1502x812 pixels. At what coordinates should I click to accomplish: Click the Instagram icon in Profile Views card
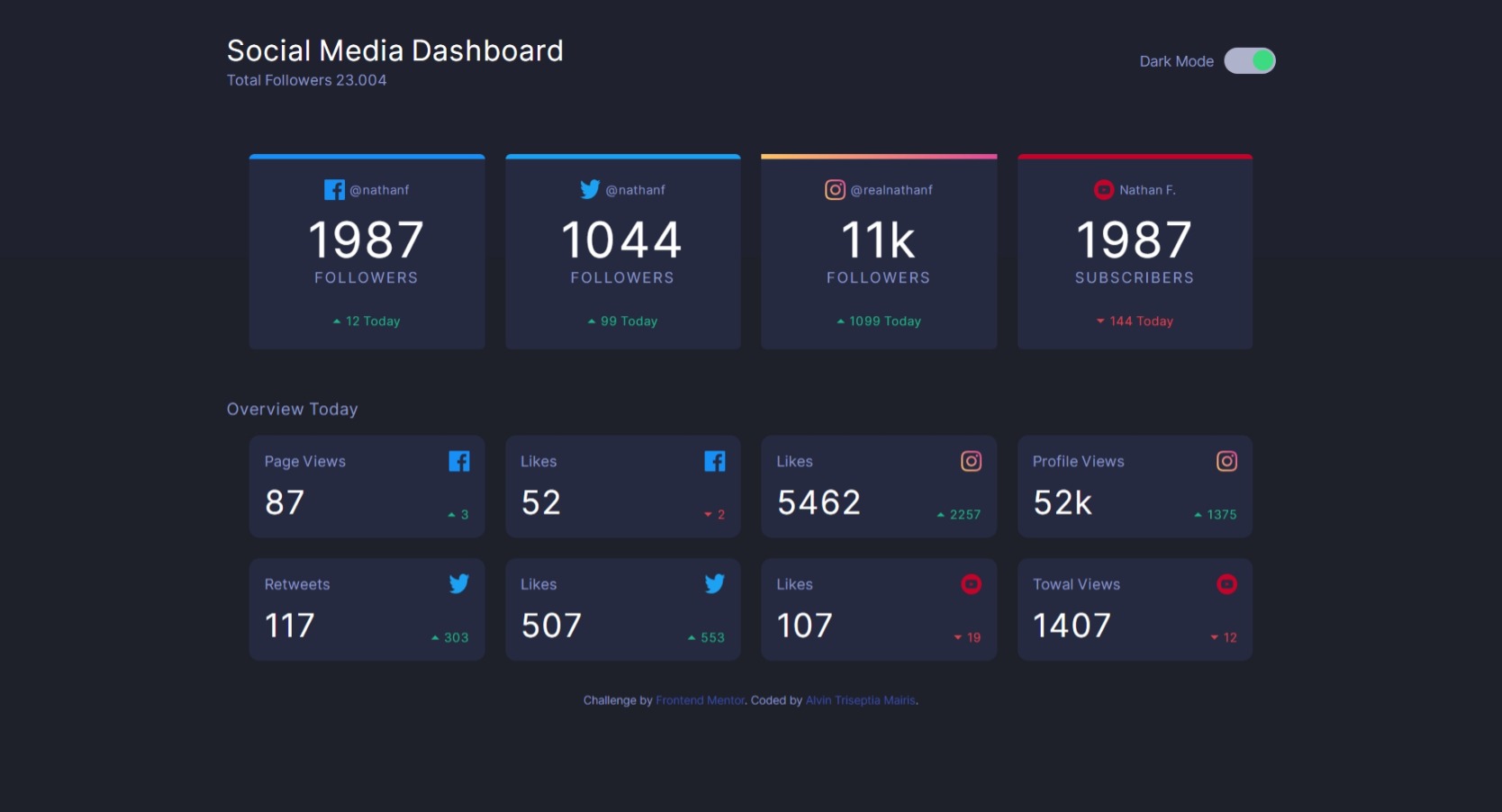click(1227, 462)
